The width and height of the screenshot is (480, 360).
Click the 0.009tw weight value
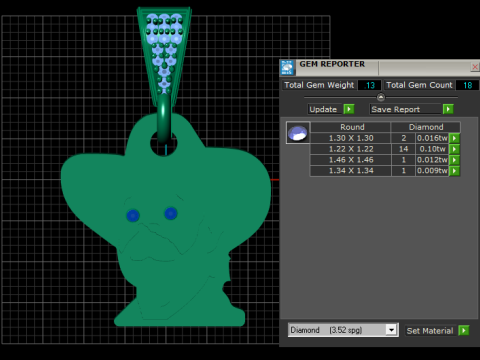432,171
